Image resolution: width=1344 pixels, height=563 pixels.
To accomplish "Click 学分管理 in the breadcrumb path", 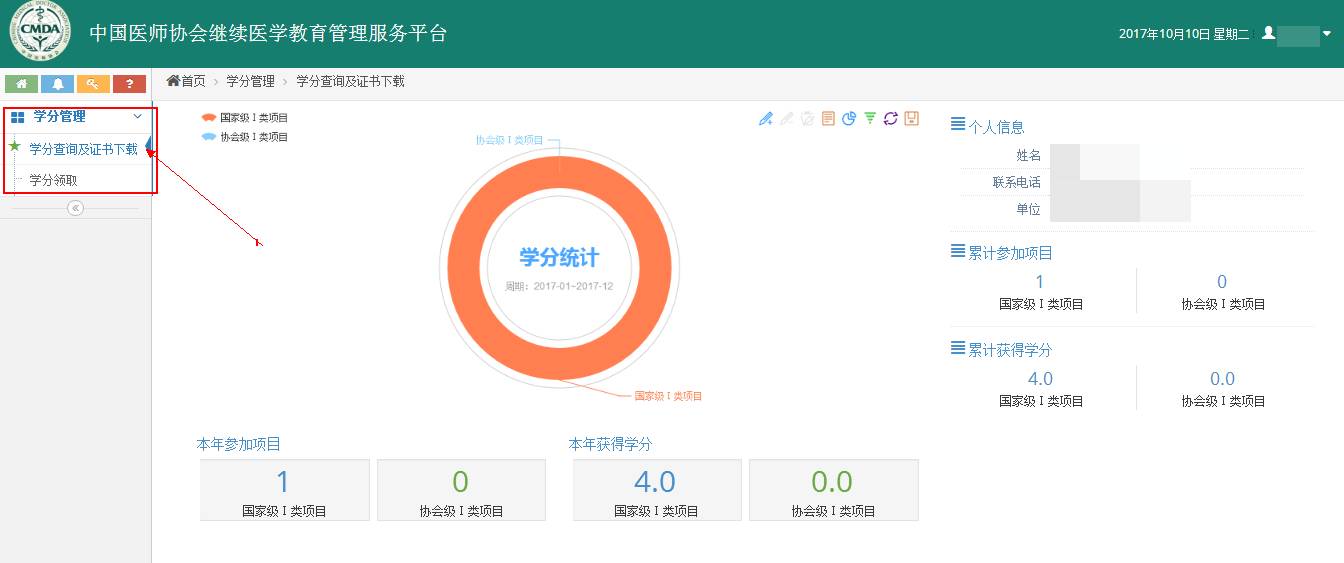I will (x=250, y=81).
